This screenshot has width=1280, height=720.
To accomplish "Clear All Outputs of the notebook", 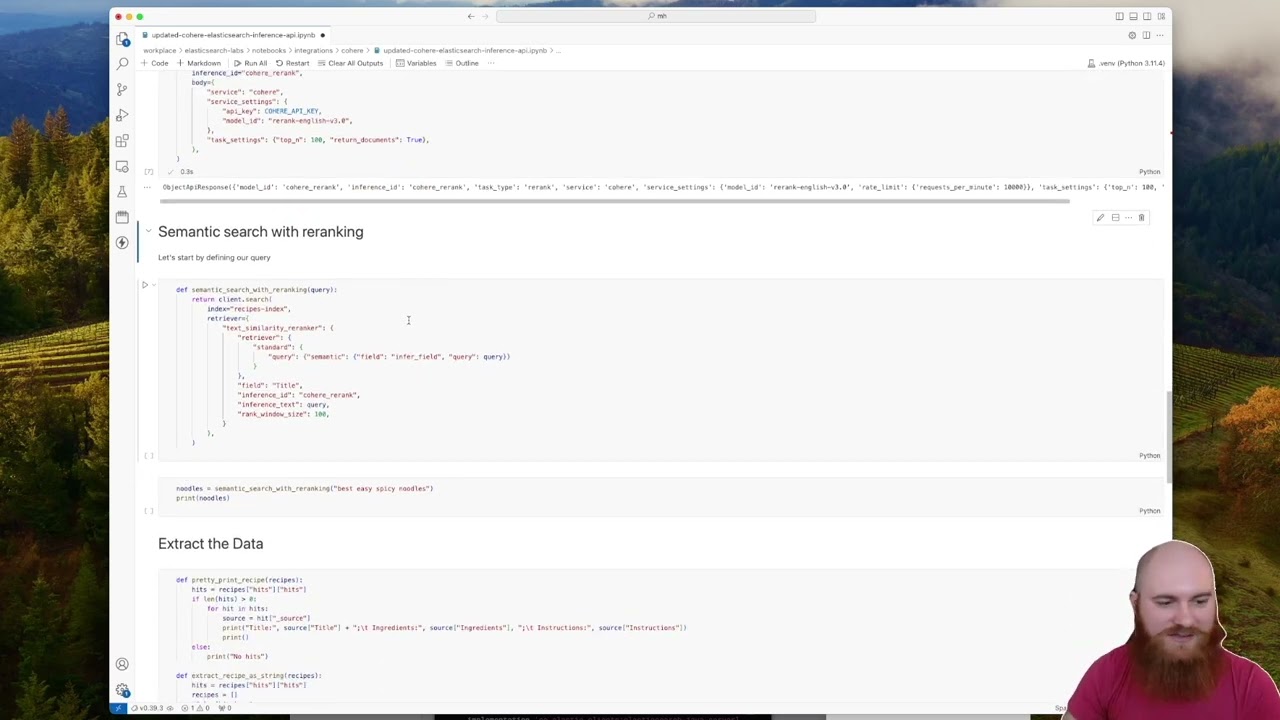I will (350, 63).
